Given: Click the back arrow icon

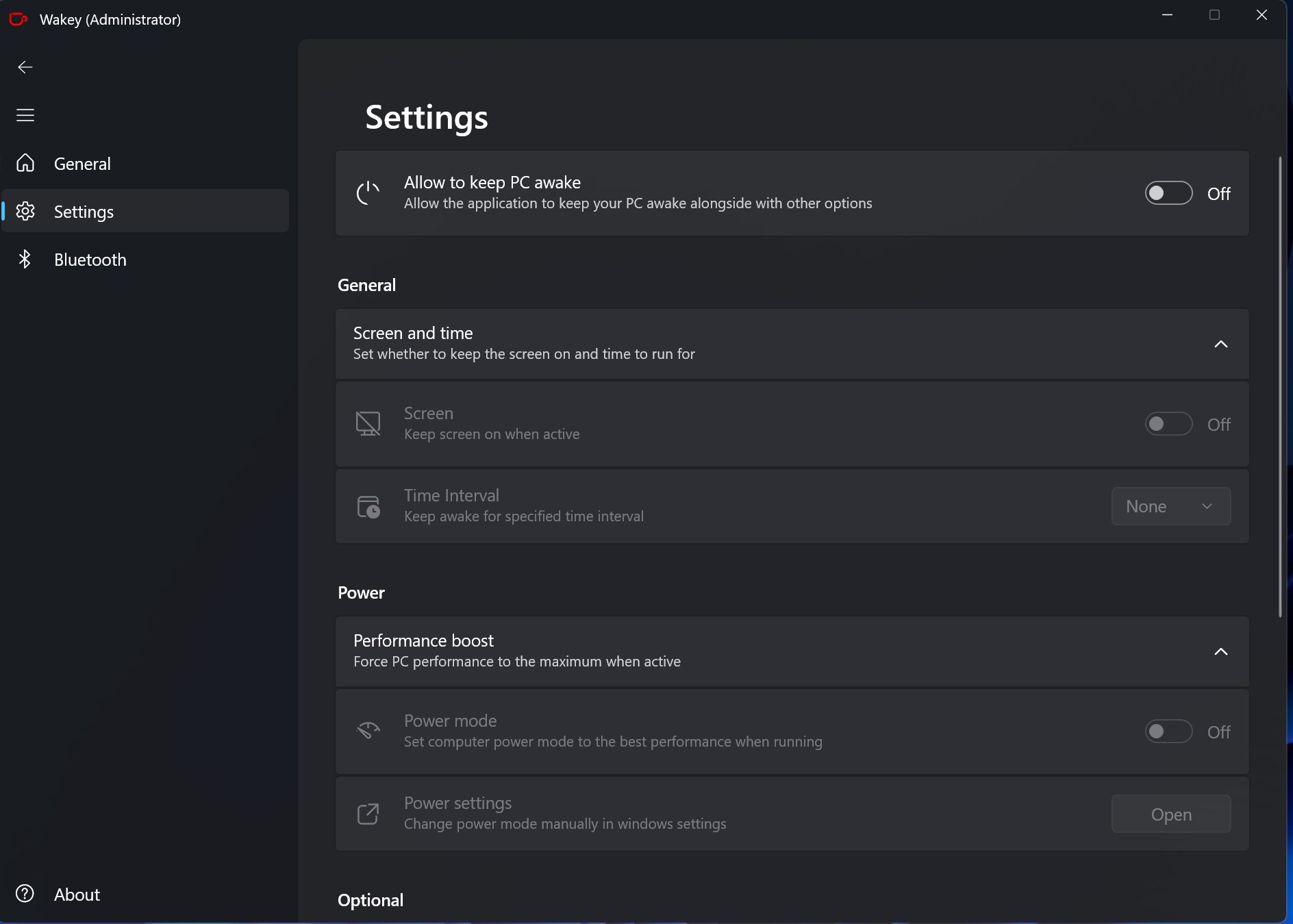Looking at the screenshot, I should (x=25, y=67).
